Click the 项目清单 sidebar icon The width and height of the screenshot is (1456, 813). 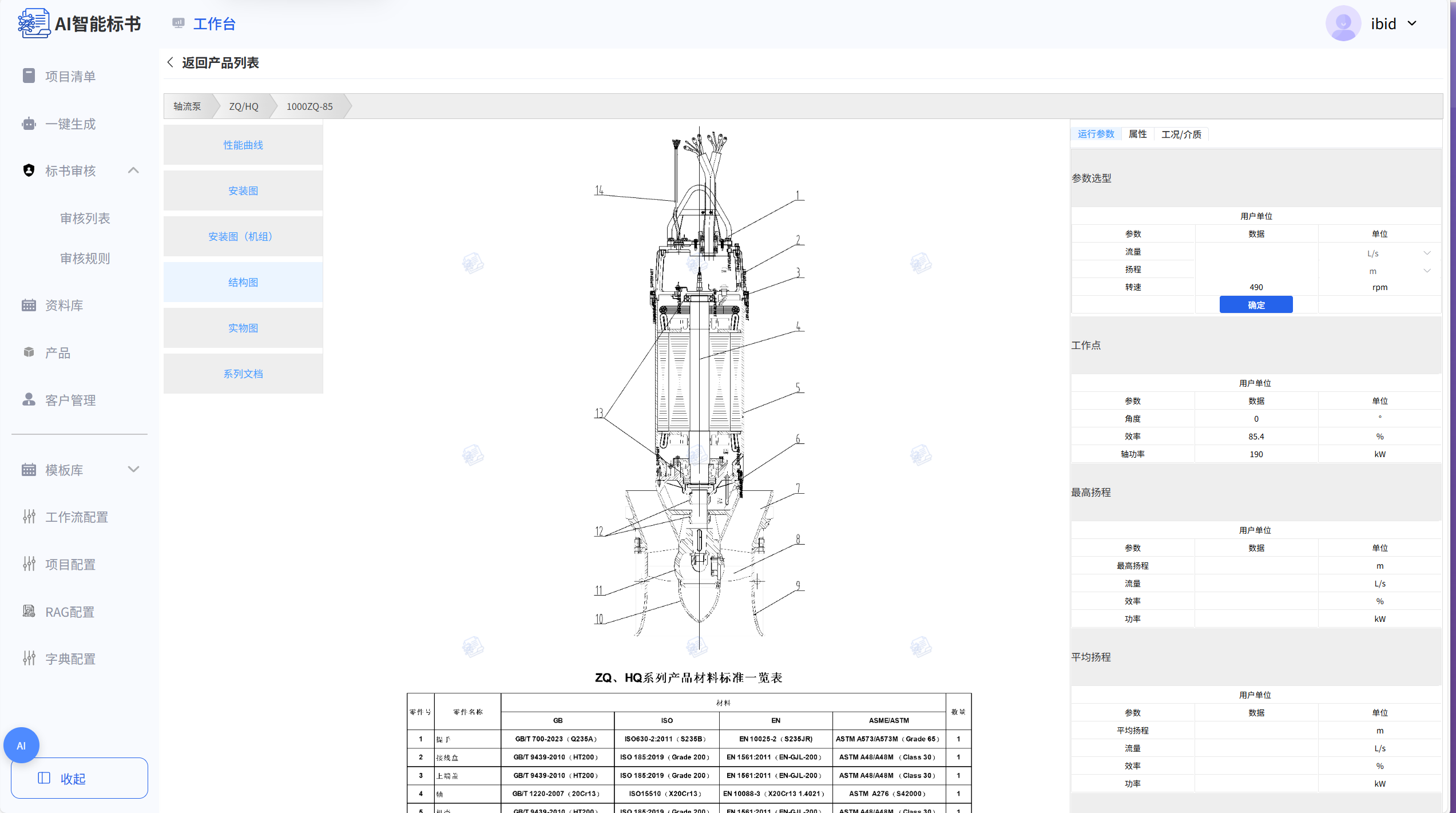click(x=29, y=76)
